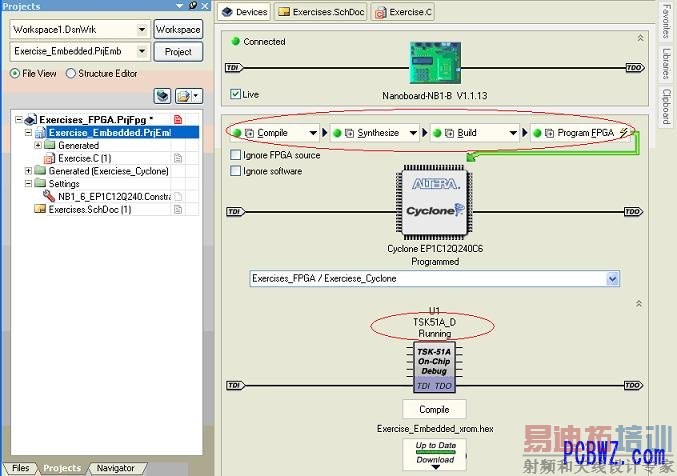Click the compile project toolbar icon in Projects panel
The width and height of the screenshot is (677, 476).
163,95
